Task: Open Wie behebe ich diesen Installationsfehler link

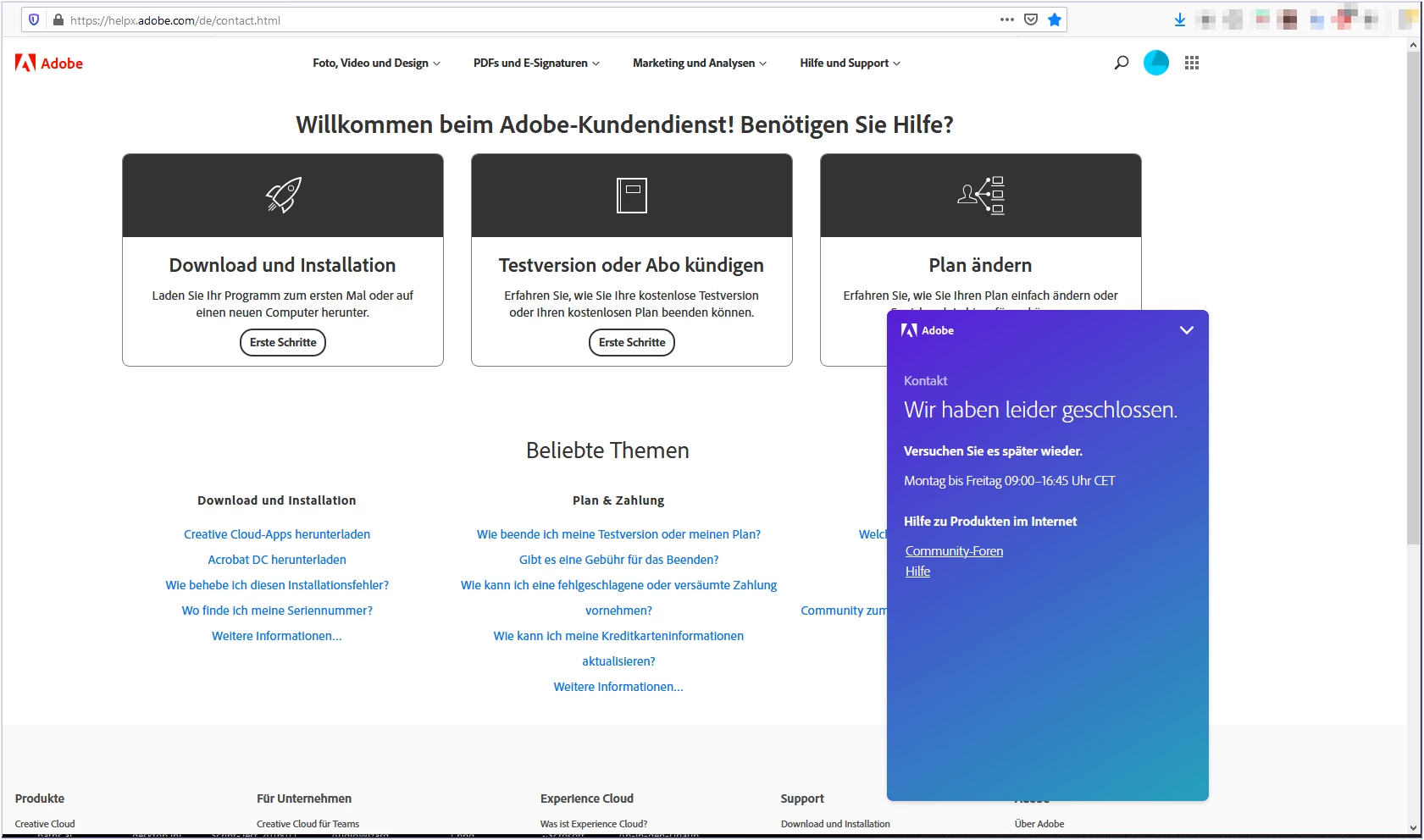Action: point(277,585)
